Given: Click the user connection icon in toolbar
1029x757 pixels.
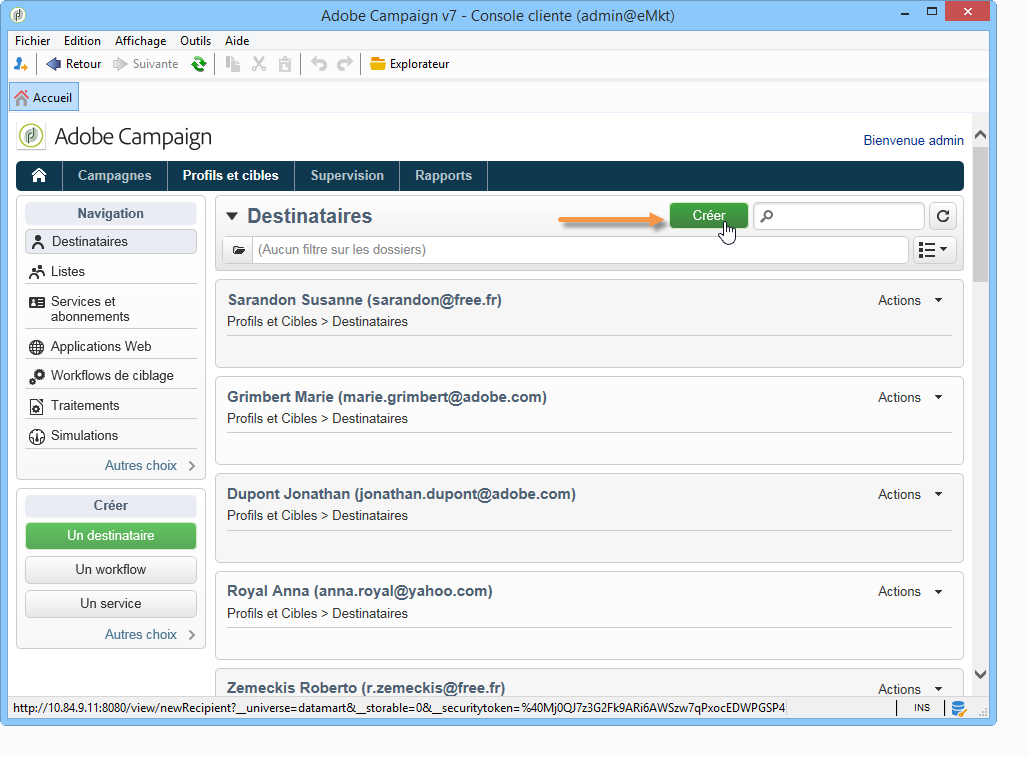Looking at the screenshot, I should 20,64.
